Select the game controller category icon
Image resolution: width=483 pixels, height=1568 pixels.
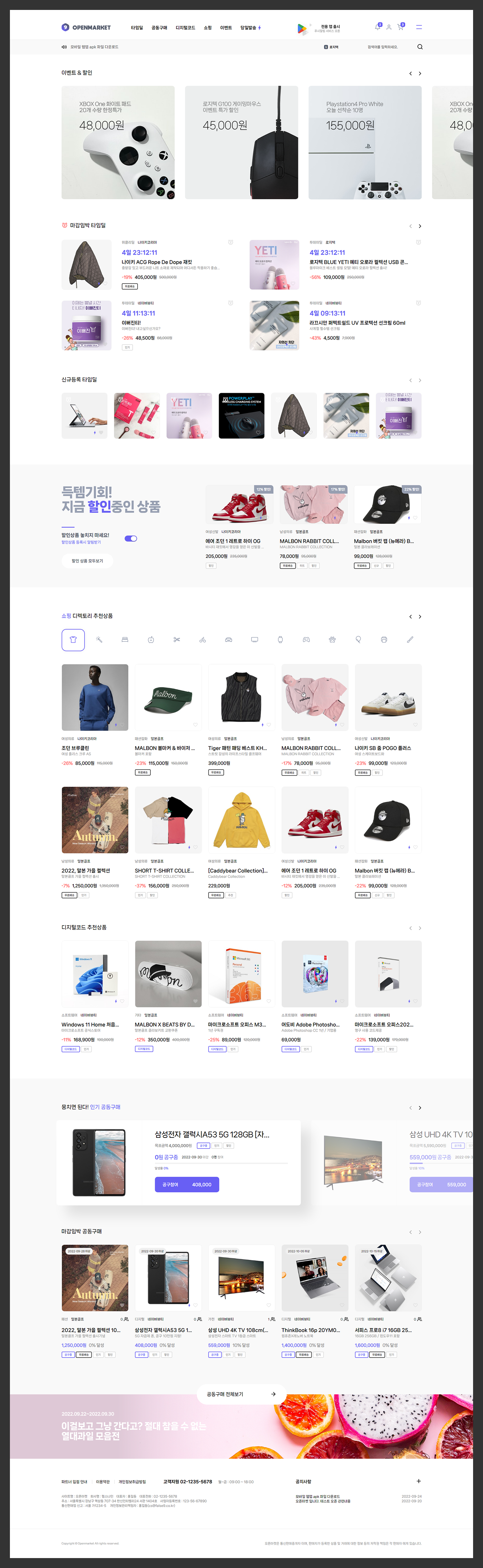tap(306, 640)
